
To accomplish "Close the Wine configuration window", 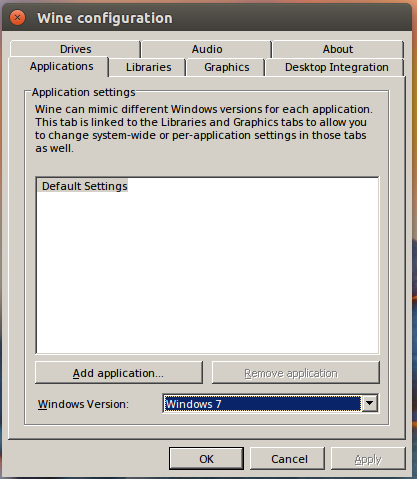I will 17,18.
